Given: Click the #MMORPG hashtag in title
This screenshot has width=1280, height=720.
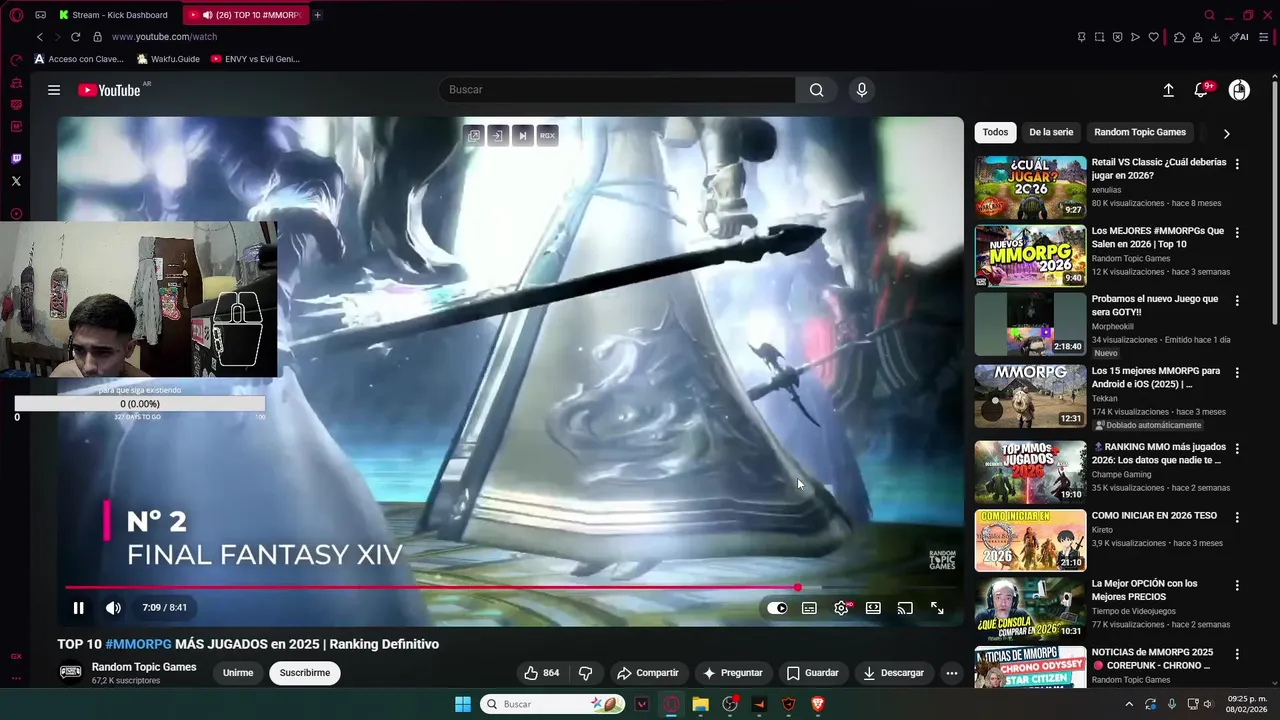Looking at the screenshot, I should click(x=138, y=644).
